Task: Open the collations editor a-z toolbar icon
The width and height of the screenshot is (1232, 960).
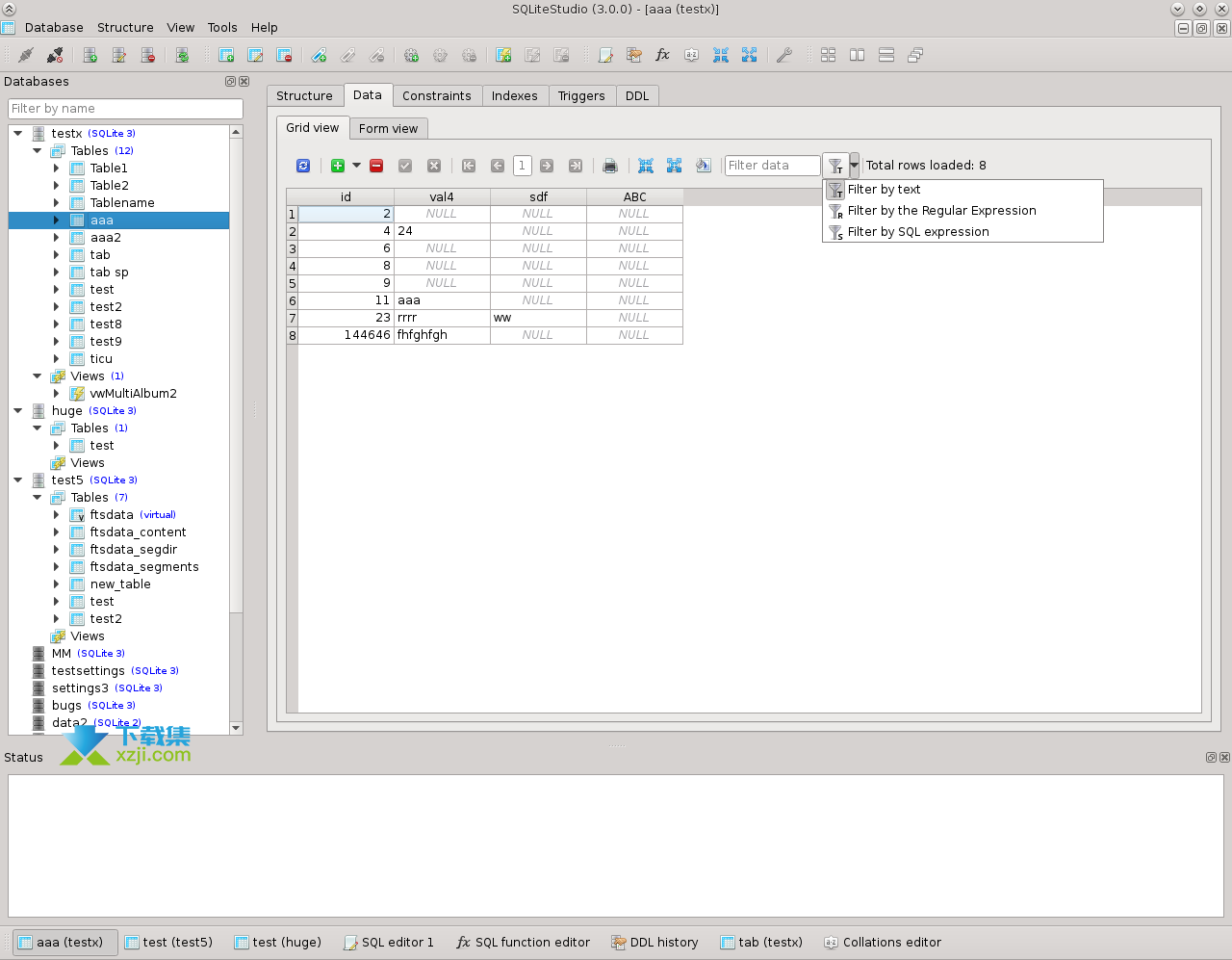Action: click(691, 55)
